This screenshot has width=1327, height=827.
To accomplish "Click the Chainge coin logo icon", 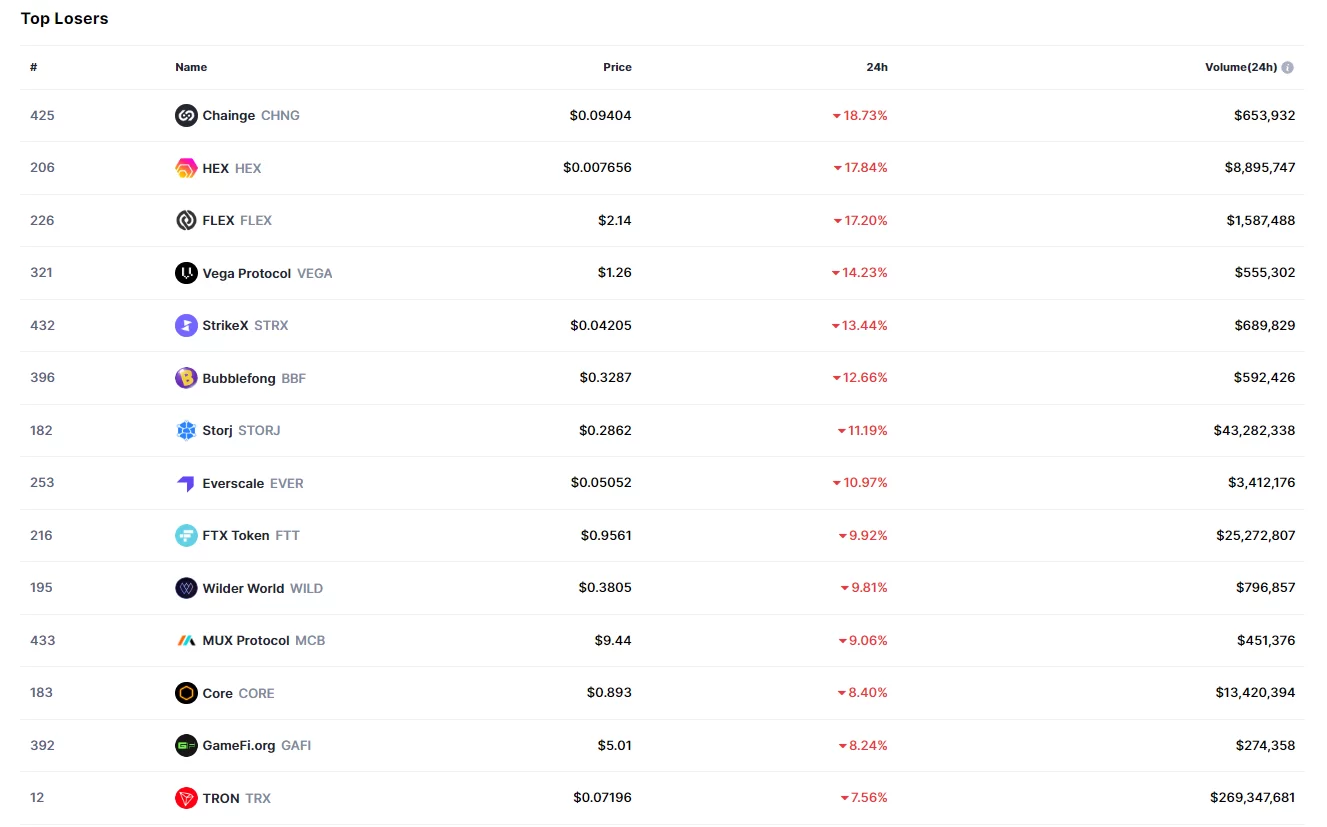I will tap(186, 116).
